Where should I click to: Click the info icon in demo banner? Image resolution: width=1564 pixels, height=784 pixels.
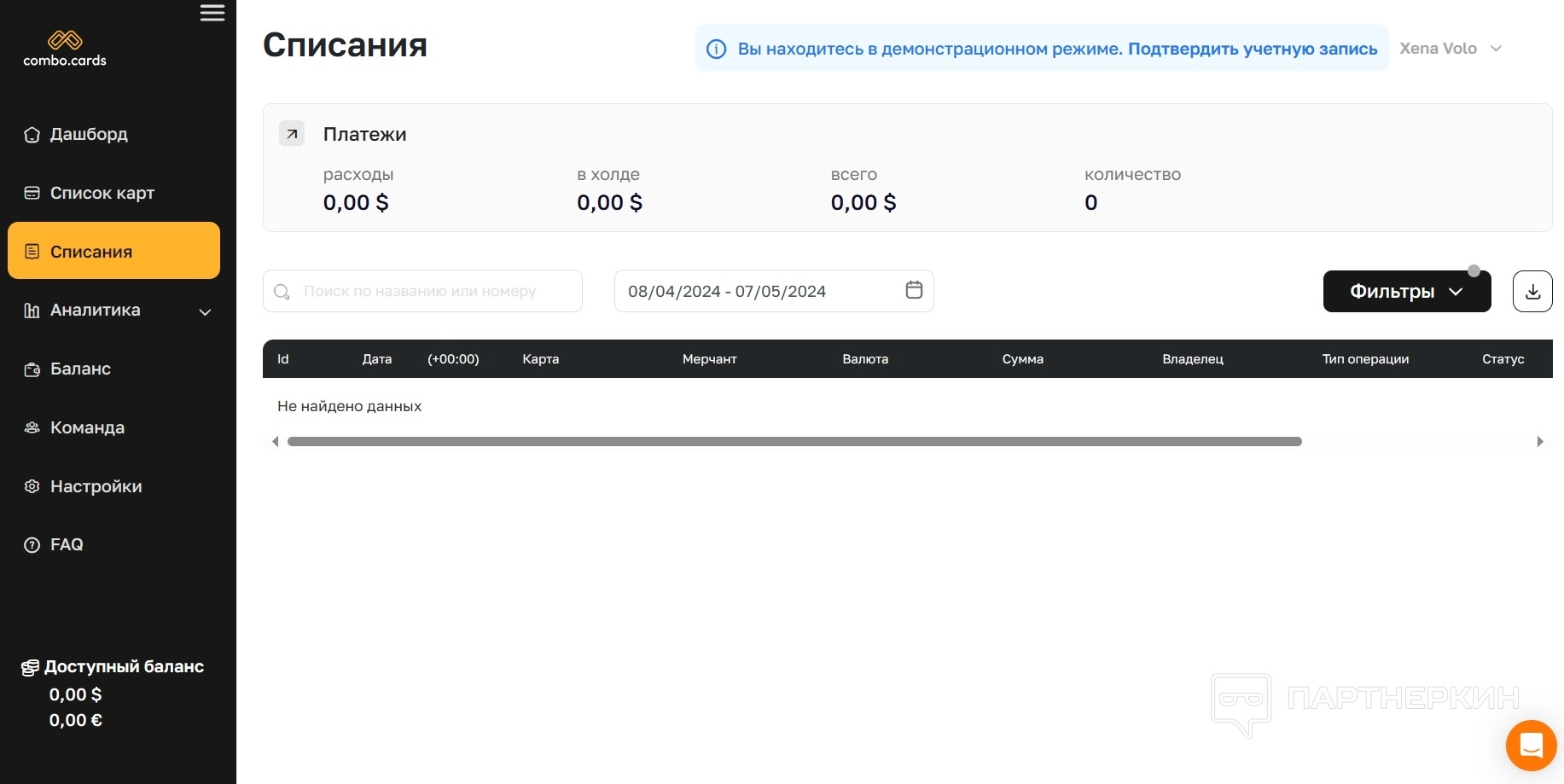coord(717,49)
